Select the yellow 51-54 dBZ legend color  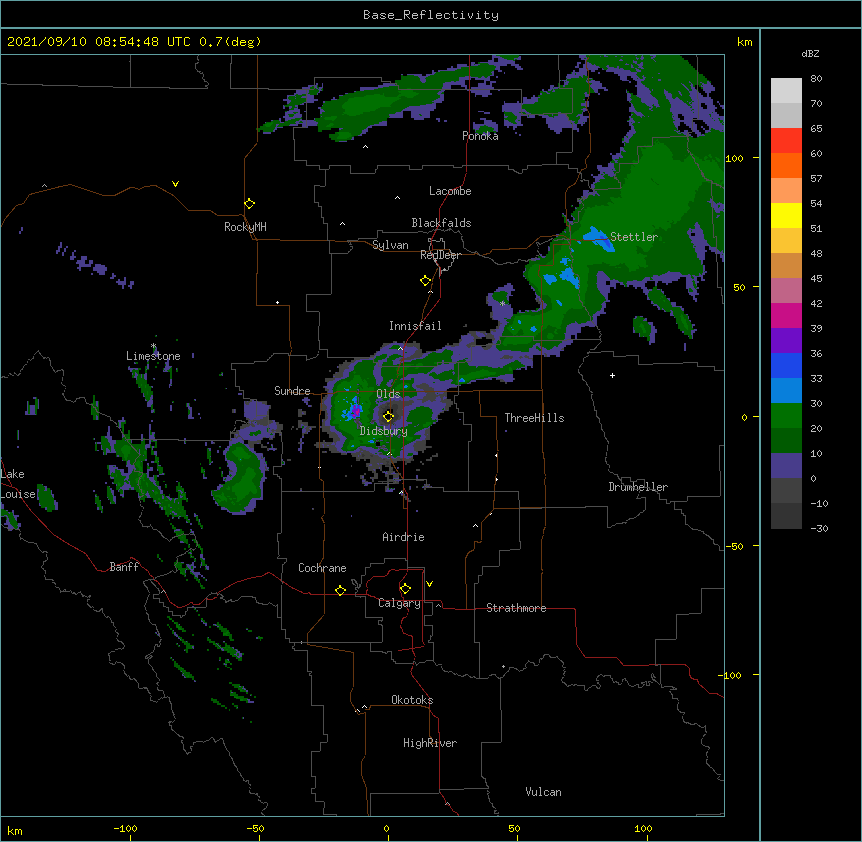[x=786, y=215]
